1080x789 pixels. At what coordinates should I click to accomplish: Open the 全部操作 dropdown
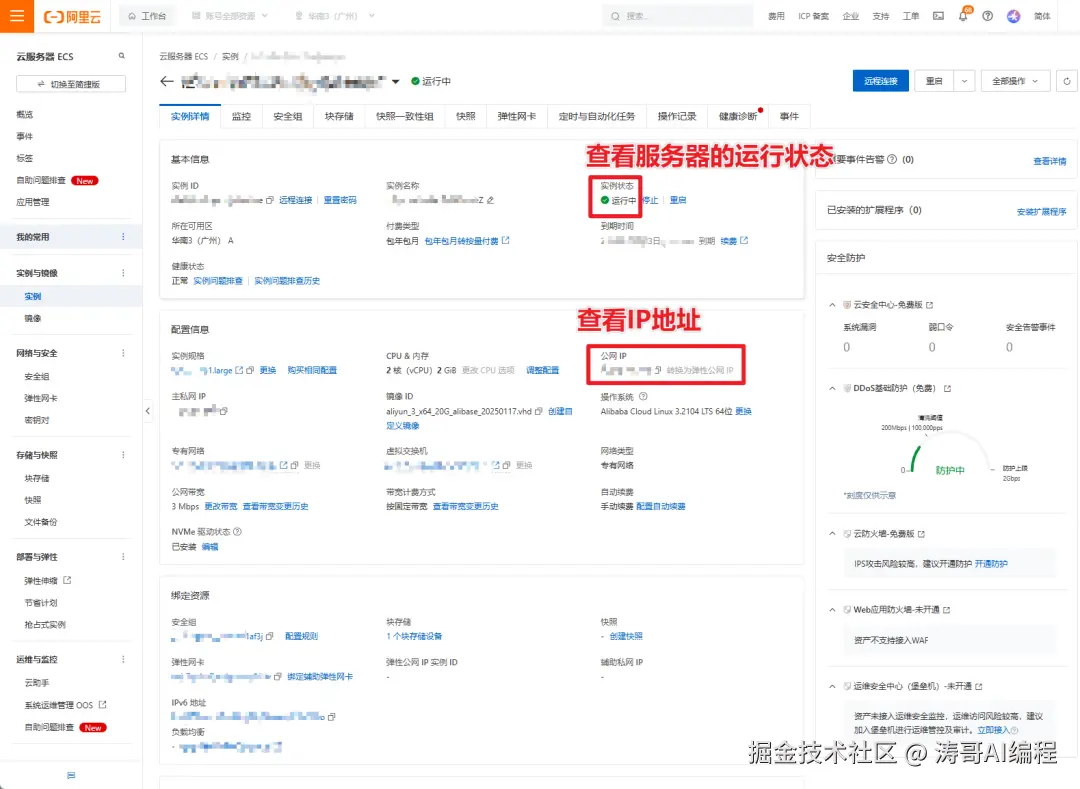pos(1015,81)
